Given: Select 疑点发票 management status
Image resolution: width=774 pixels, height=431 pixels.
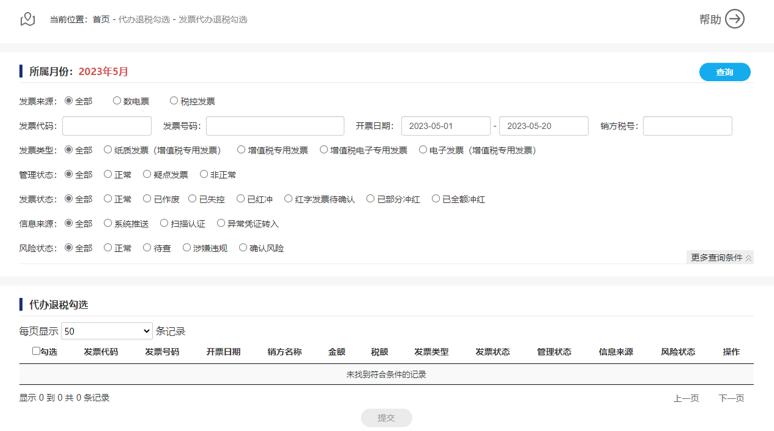Looking at the screenshot, I should coord(147,174).
